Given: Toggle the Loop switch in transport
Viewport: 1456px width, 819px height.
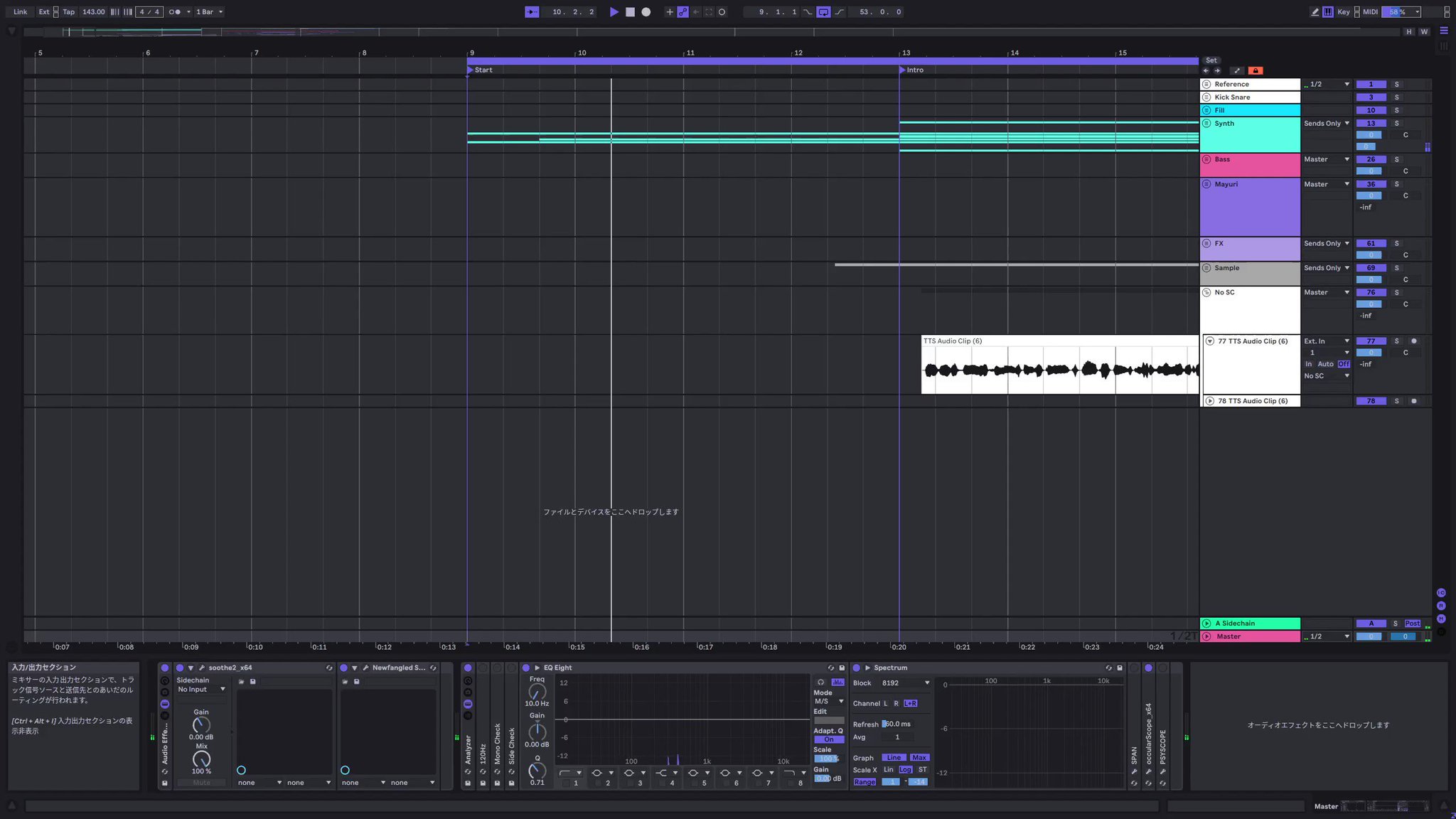Looking at the screenshot, I should (x=823, y=12).
